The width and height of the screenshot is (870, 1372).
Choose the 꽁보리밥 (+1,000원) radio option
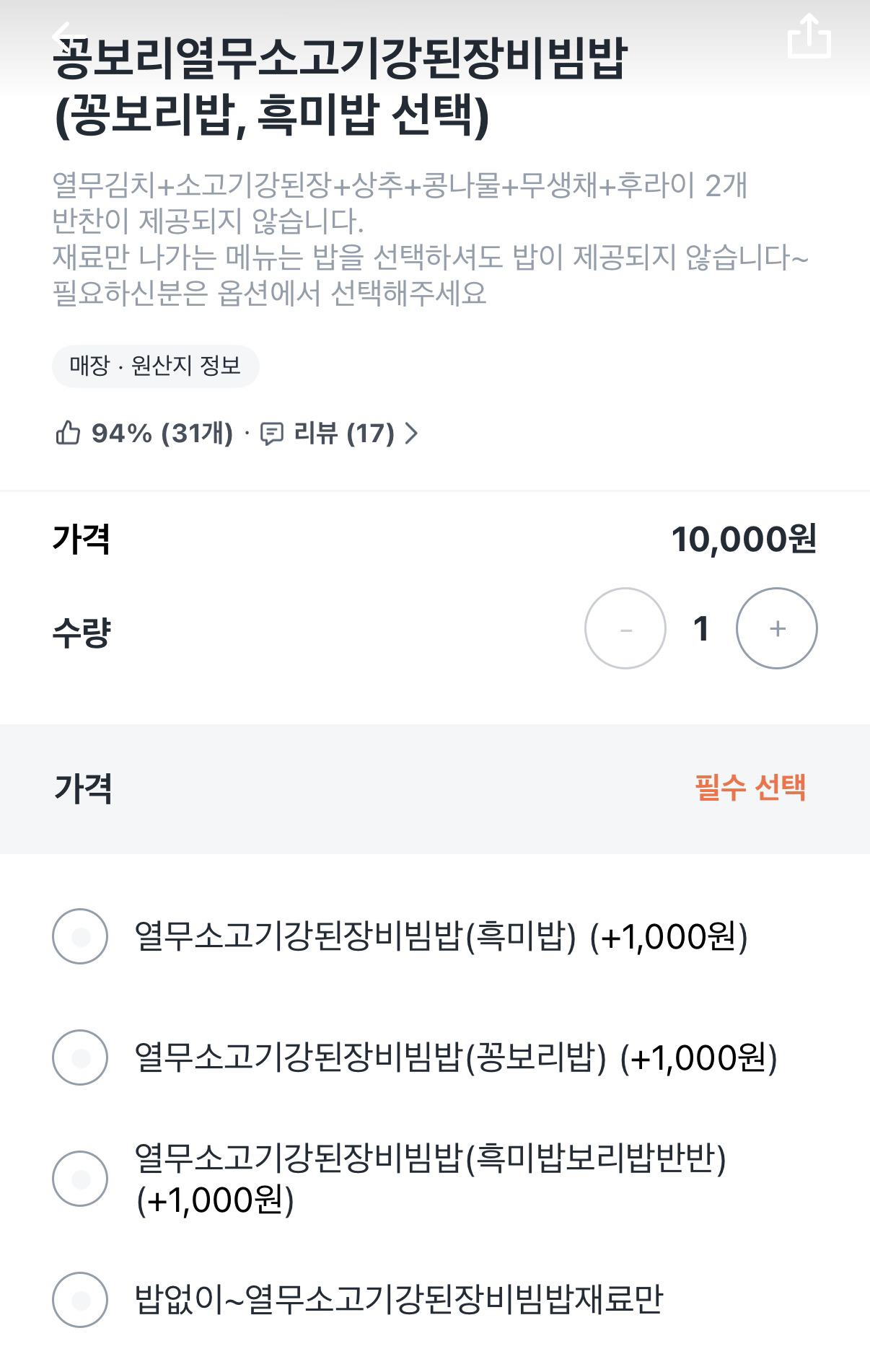click(x=80, y=1057)
